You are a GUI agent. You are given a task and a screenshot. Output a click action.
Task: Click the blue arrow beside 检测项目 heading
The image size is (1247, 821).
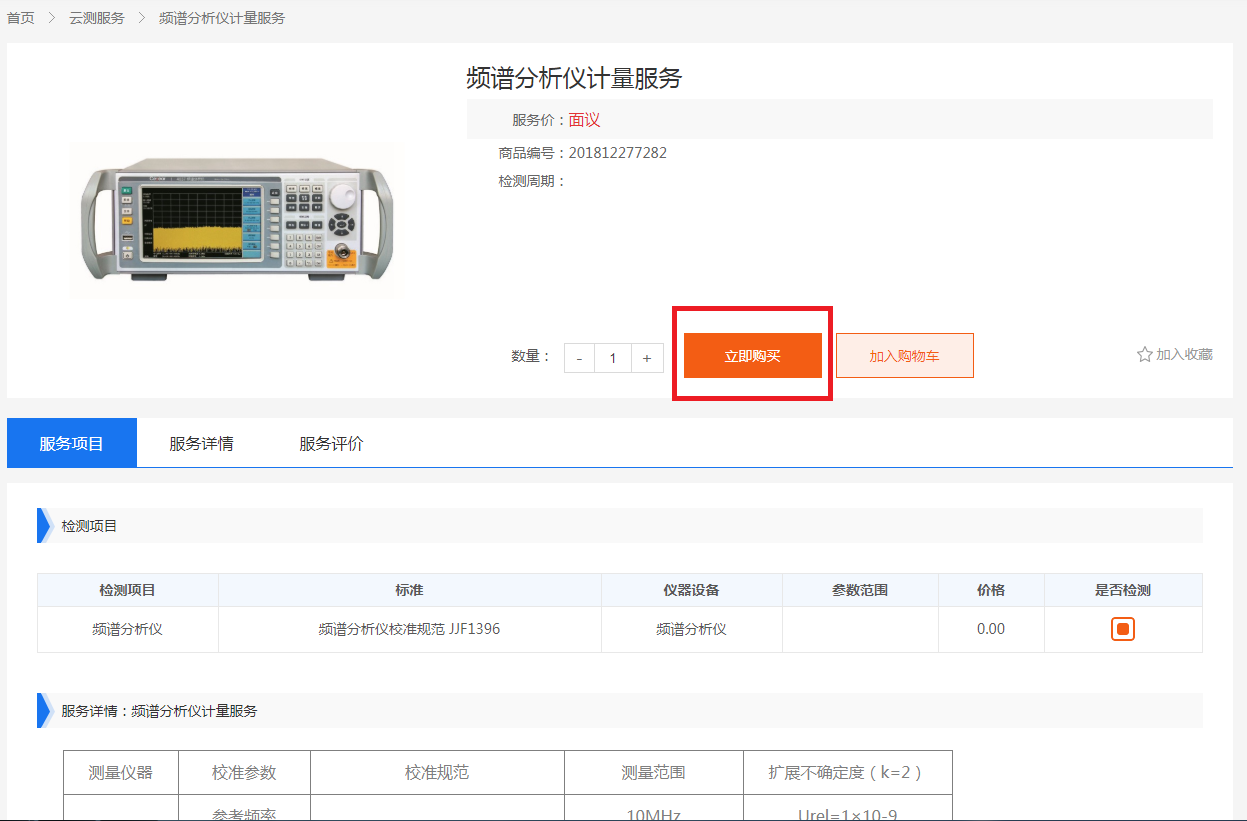click(x=43, y=525)
